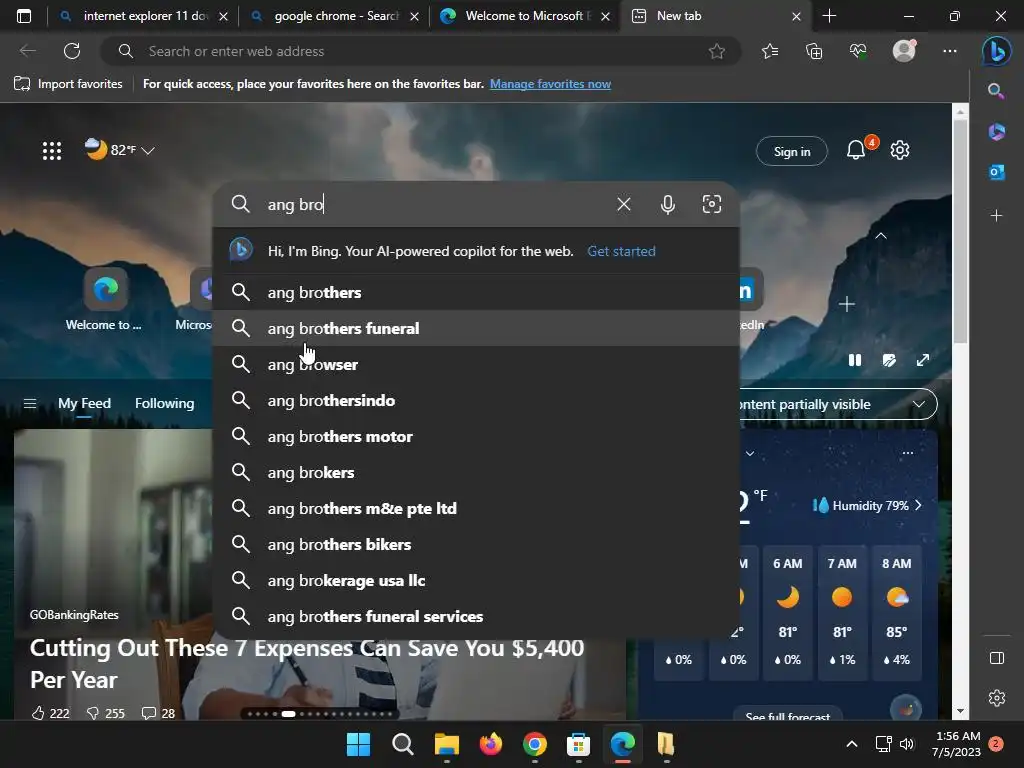The width and height of the screenshot is (1024, 768).
Task: Open notifications bell with badge 4
Action: pos(856,150)
